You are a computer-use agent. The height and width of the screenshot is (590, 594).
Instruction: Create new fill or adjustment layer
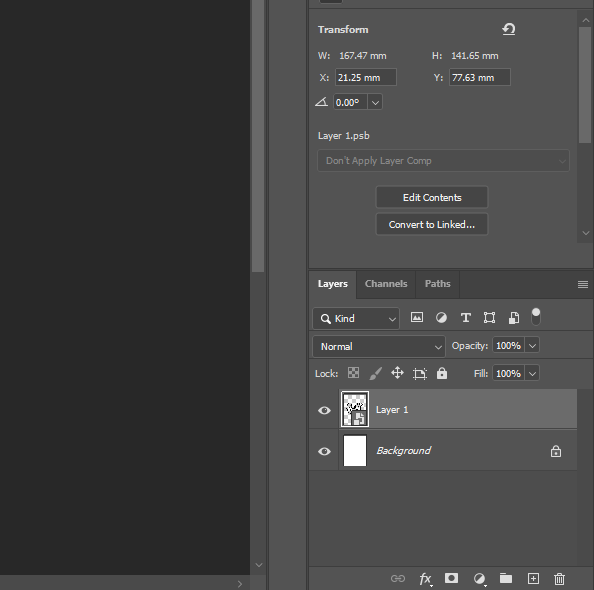[x=480, y=579]
